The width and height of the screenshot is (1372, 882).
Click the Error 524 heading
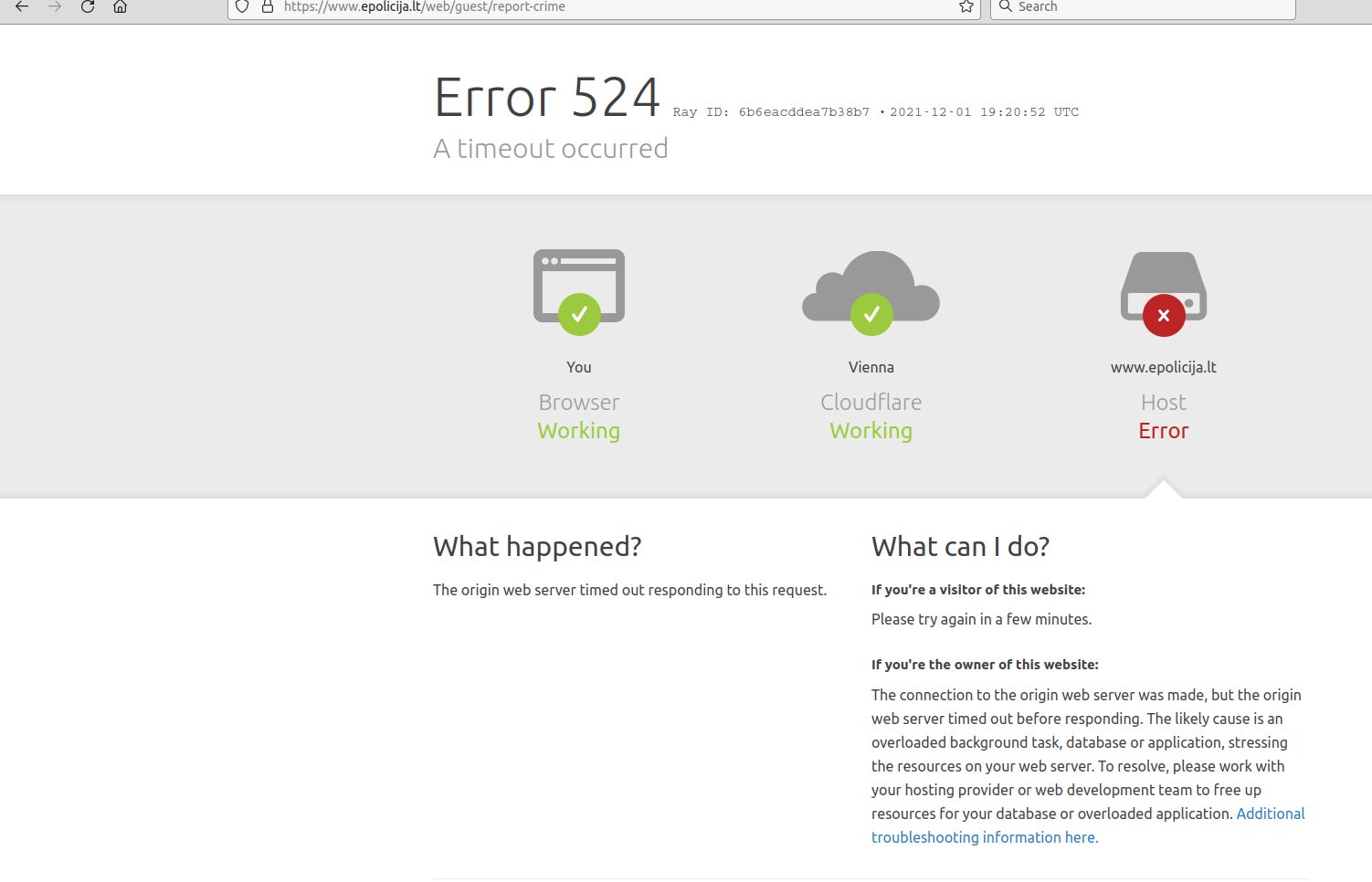(546, 98)
